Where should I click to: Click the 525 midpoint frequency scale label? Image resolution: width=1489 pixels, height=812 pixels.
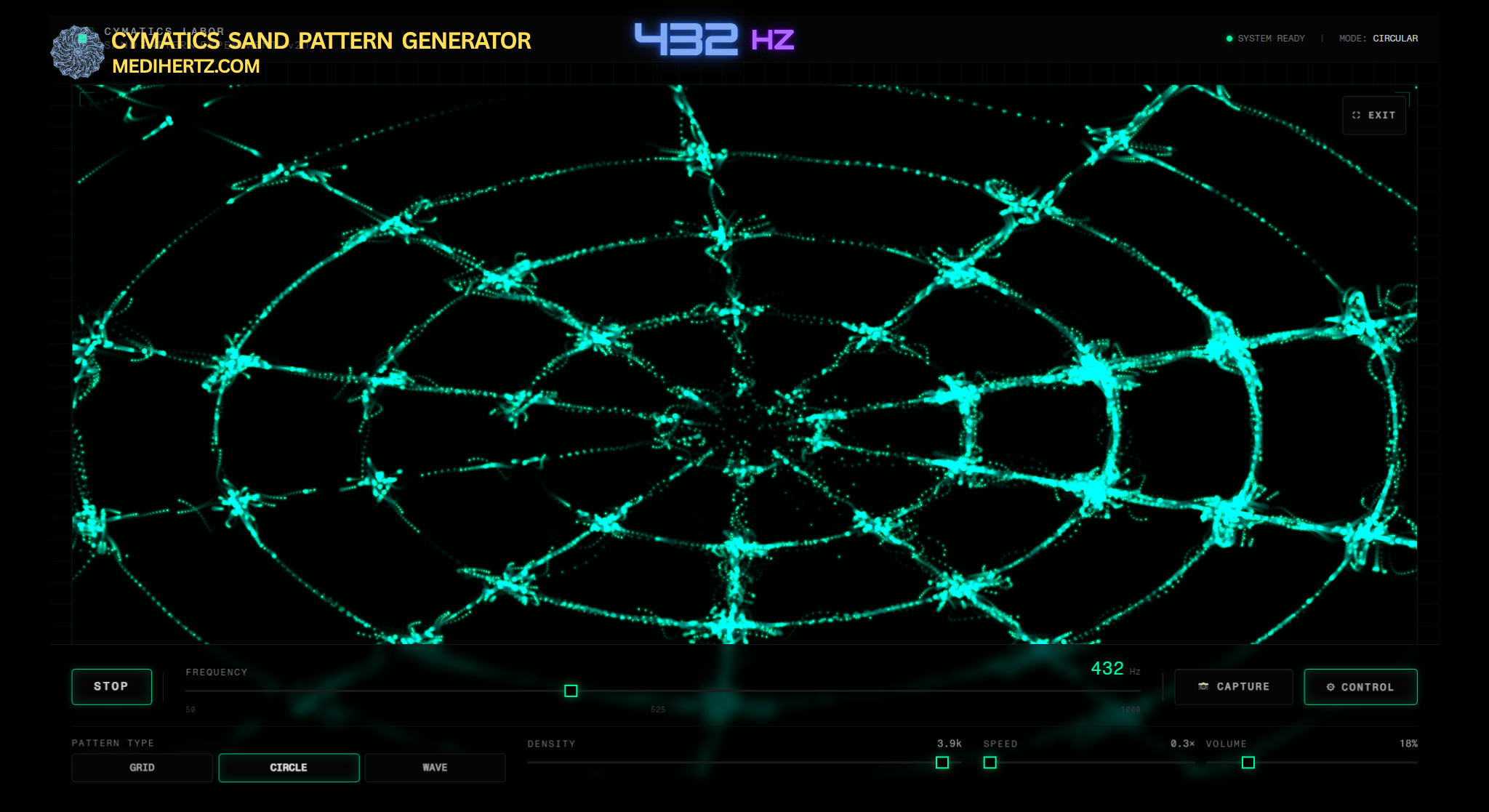[x=658, y=710]
